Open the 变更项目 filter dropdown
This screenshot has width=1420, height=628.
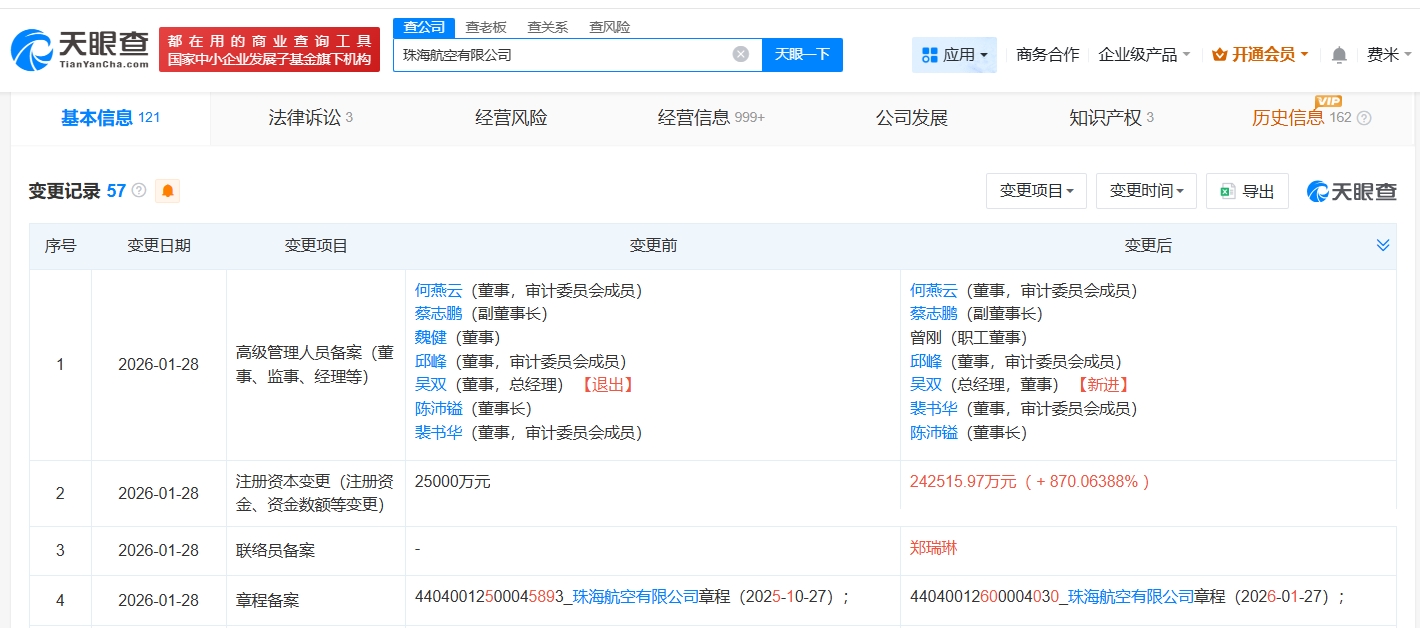coord(1036,191)
